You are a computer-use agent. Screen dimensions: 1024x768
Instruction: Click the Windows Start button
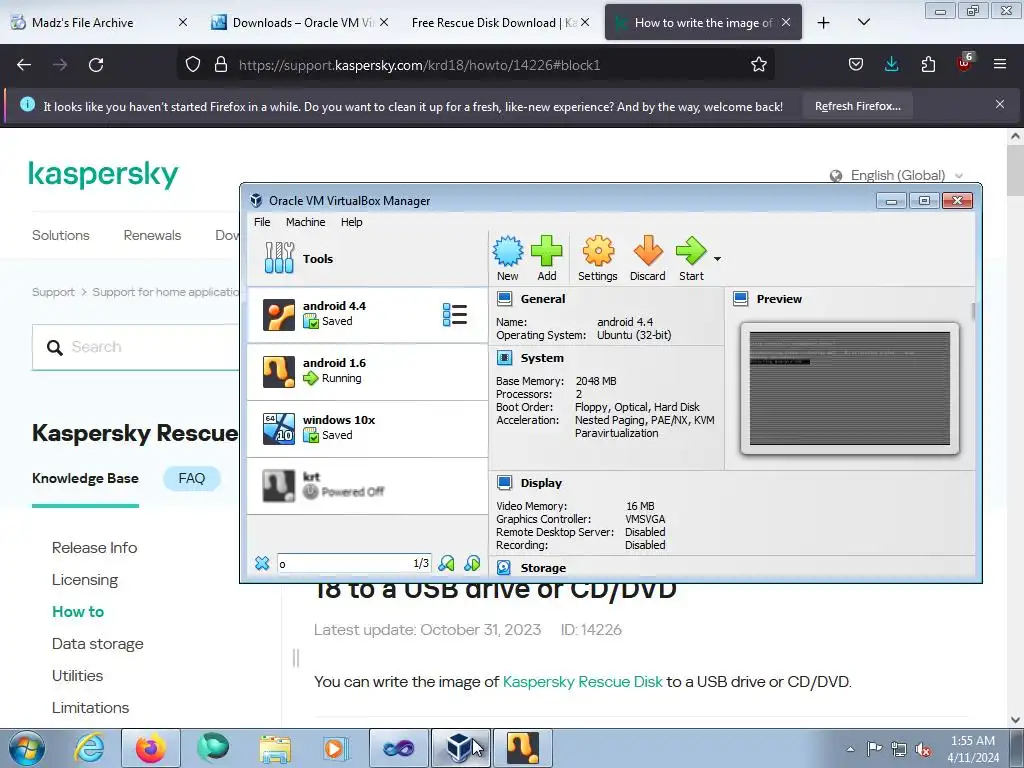point(26,748)
